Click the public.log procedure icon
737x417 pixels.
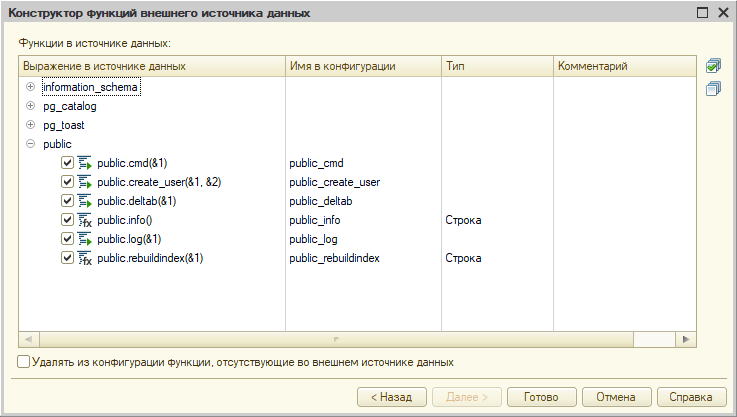(85, 239)
